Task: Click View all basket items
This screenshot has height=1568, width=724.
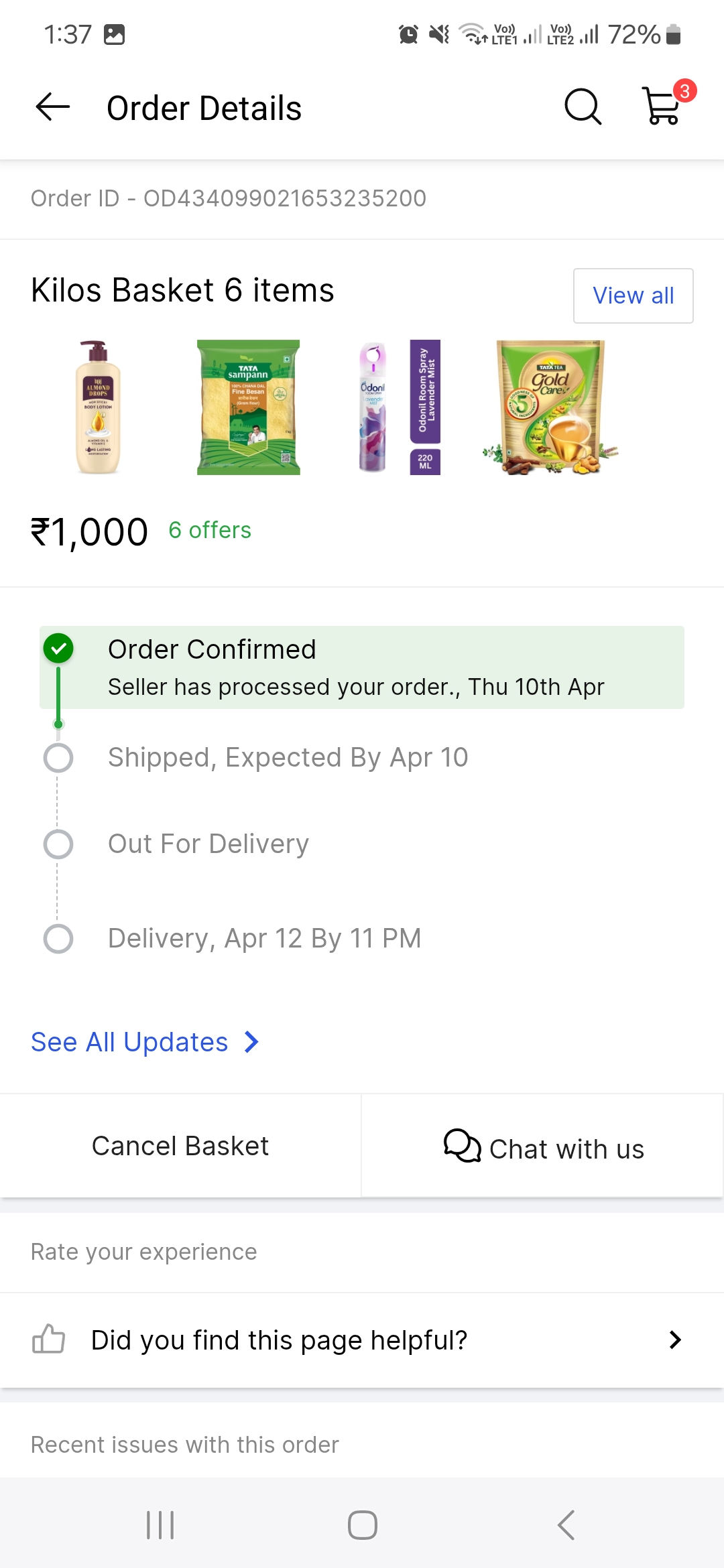Action: pos(633,296)
